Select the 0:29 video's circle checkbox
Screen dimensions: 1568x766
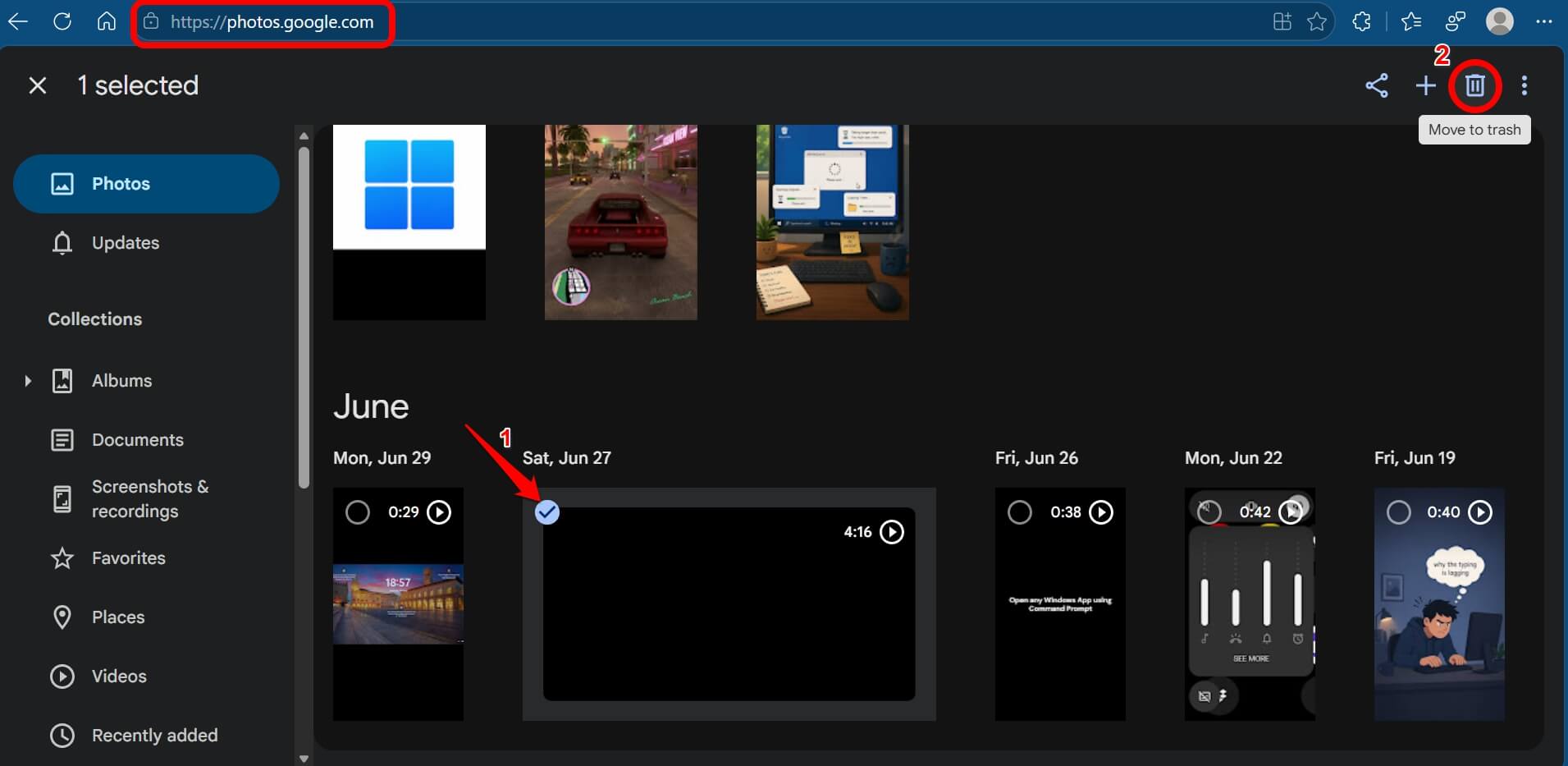357,512
